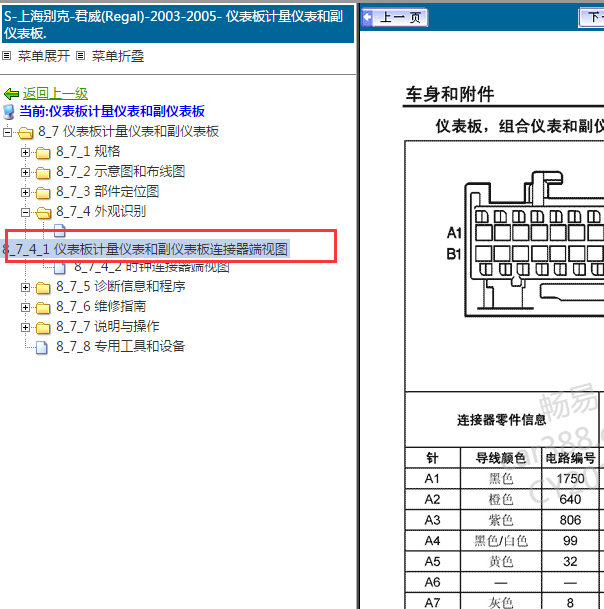Screen dimensions: 604x609
Task: Click document icon of 8_7_8 专用工具和设备
Action: point(42,348)
